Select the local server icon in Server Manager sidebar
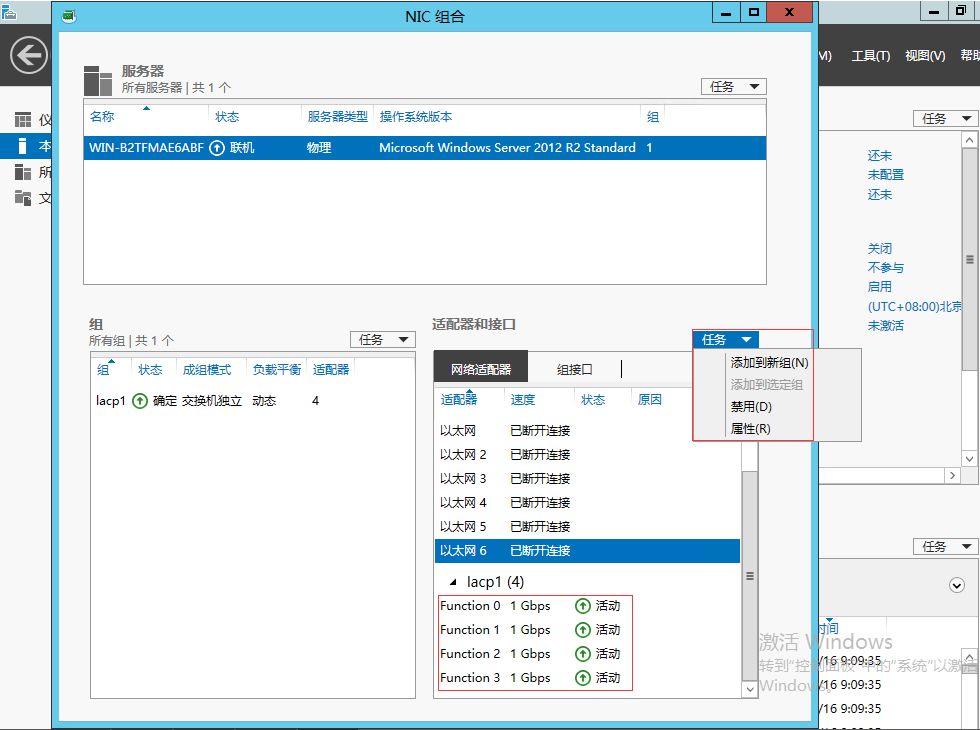The width and height of the screenshot is (980, 730). 23,146
